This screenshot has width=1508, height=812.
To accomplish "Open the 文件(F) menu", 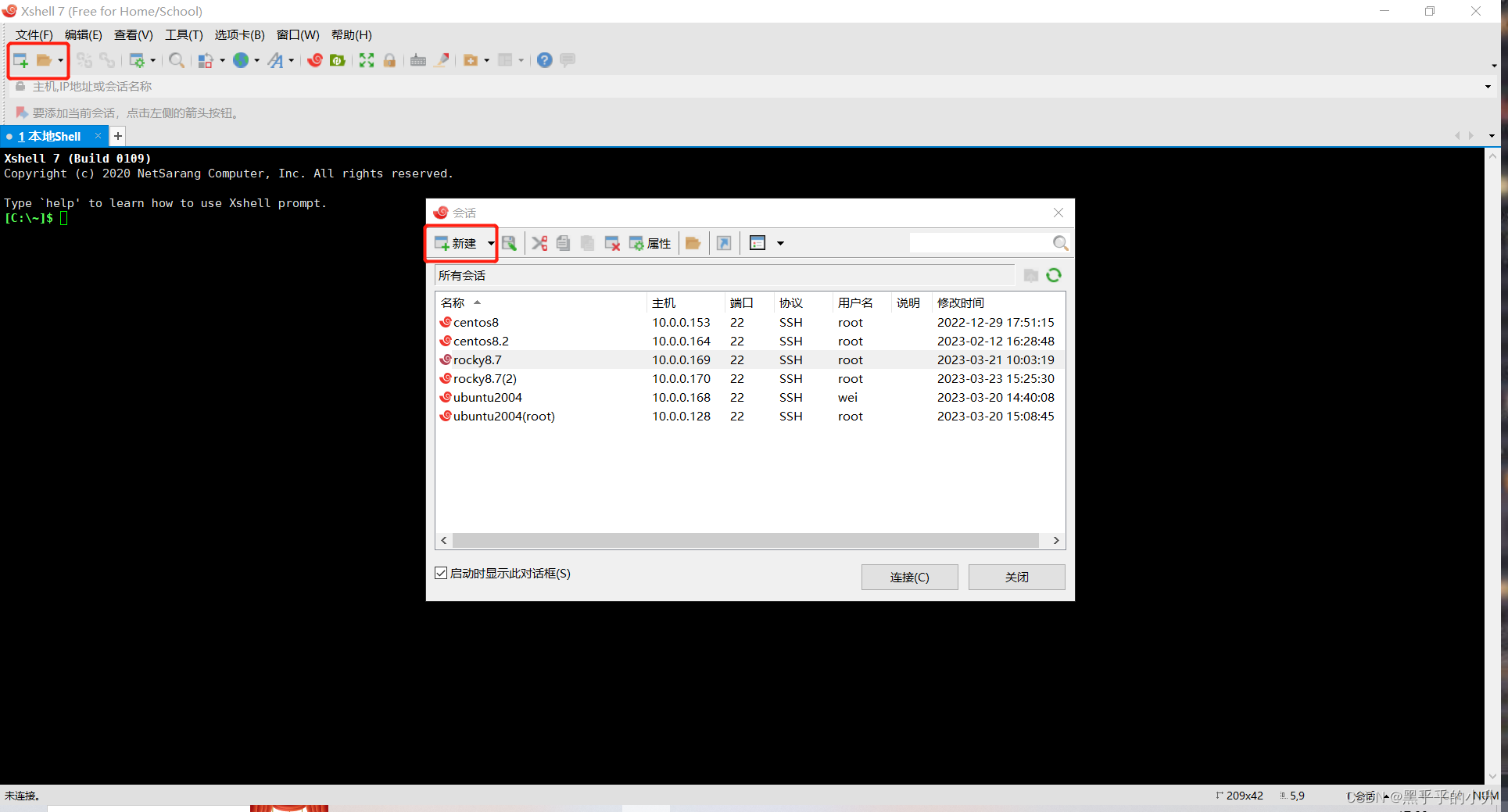I will (34, 35).
